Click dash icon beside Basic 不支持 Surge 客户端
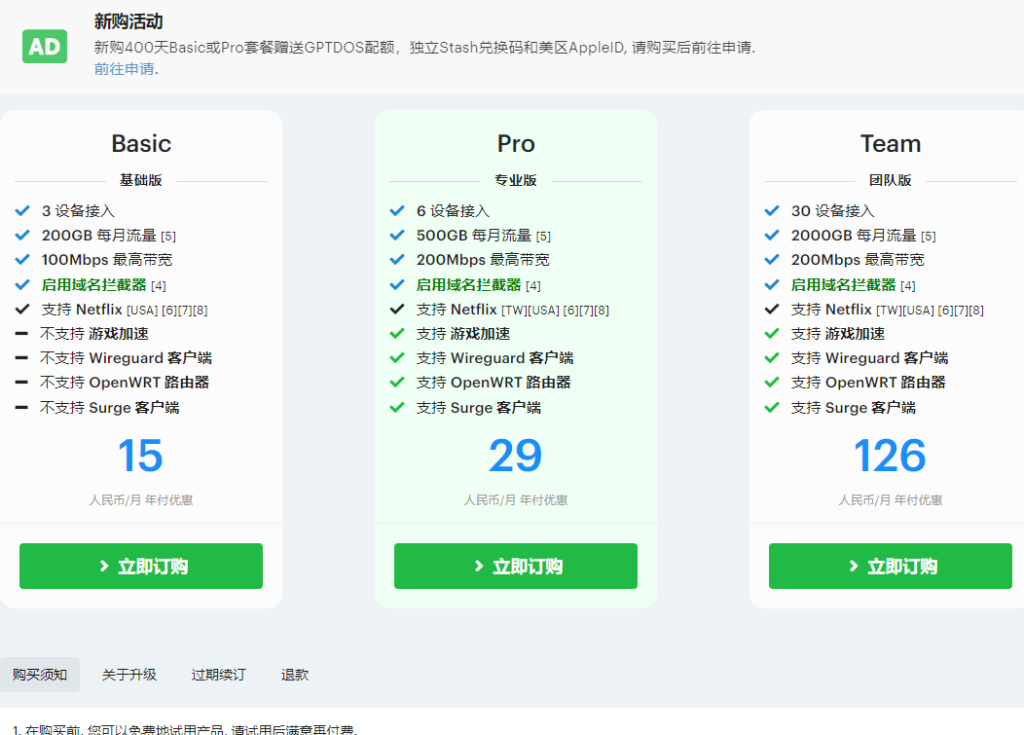 point(22,408)
